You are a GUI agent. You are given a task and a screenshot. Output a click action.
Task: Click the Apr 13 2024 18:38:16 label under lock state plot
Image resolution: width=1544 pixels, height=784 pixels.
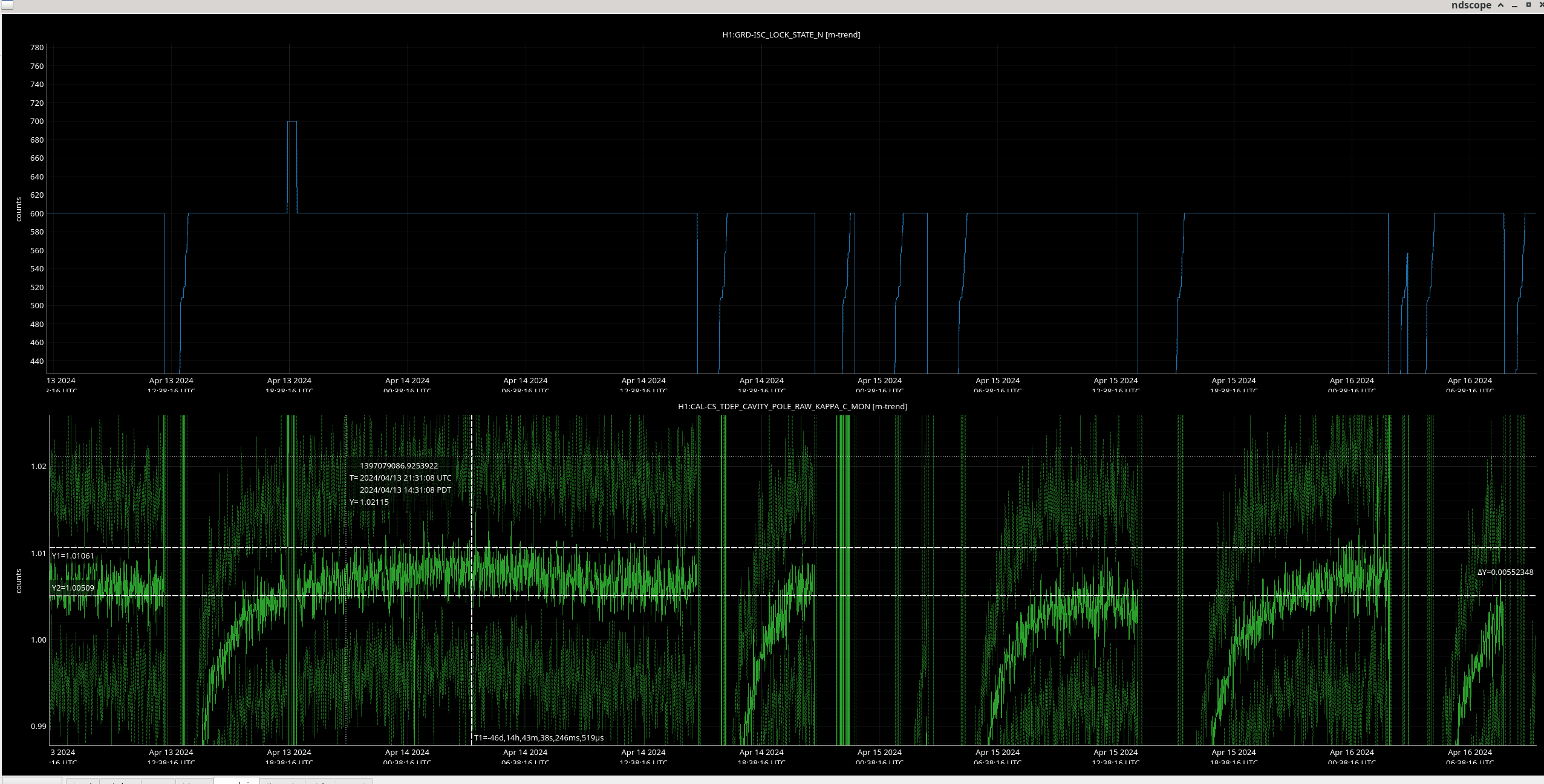[289, 385]
